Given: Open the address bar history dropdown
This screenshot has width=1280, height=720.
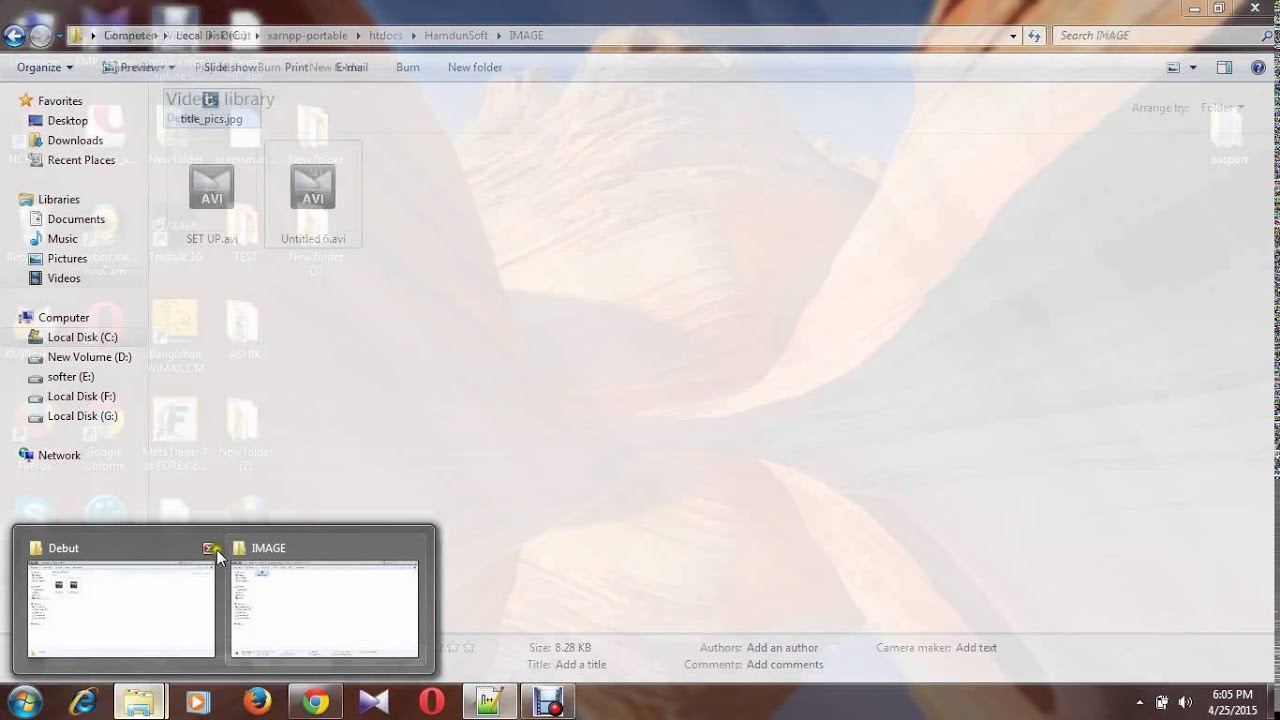Looking at the screenshot, I should click(x=1013, y=35).
